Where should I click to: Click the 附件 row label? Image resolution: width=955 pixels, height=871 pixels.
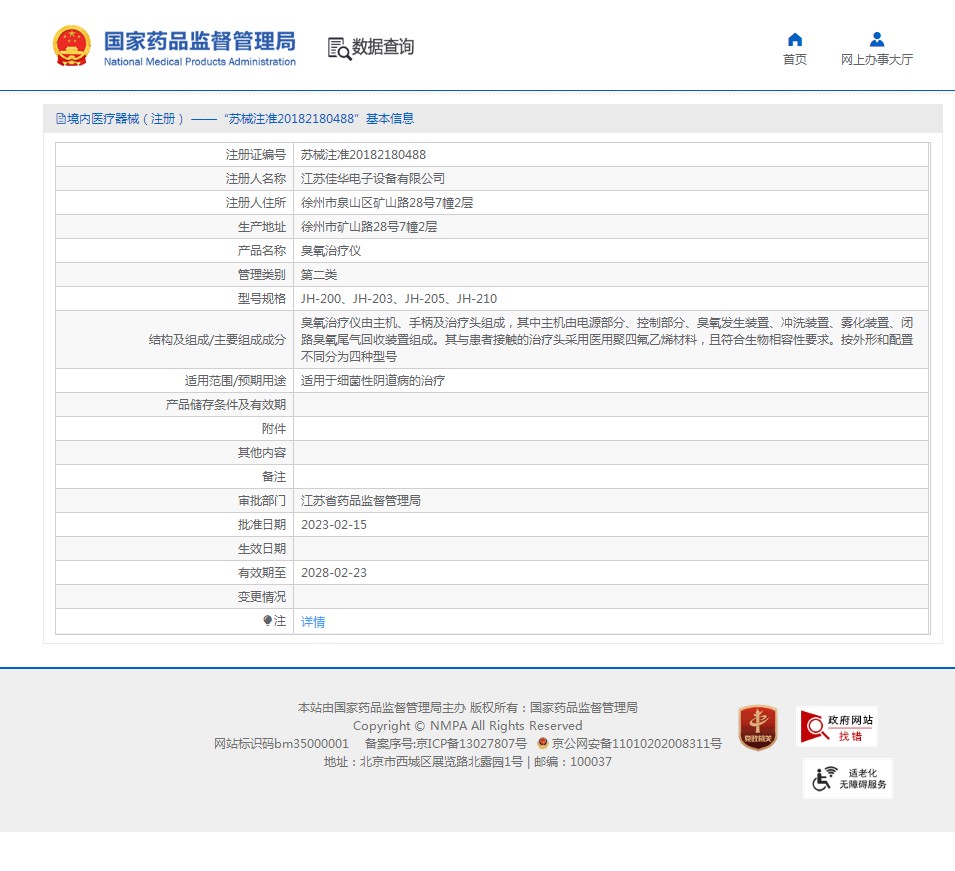pyautogui.click(x=274, y=429)
